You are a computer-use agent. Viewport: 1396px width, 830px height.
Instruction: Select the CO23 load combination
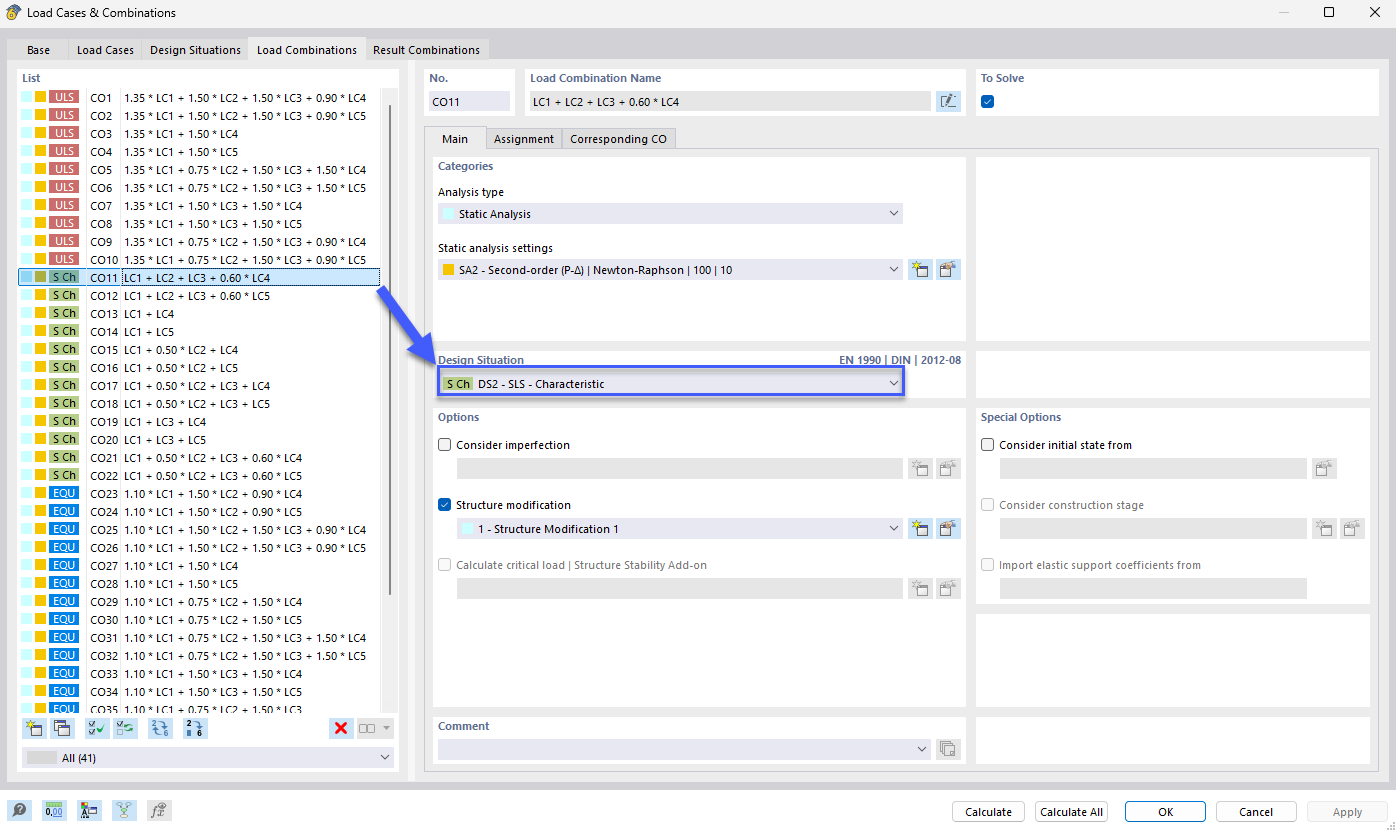(x=150, y=492)
